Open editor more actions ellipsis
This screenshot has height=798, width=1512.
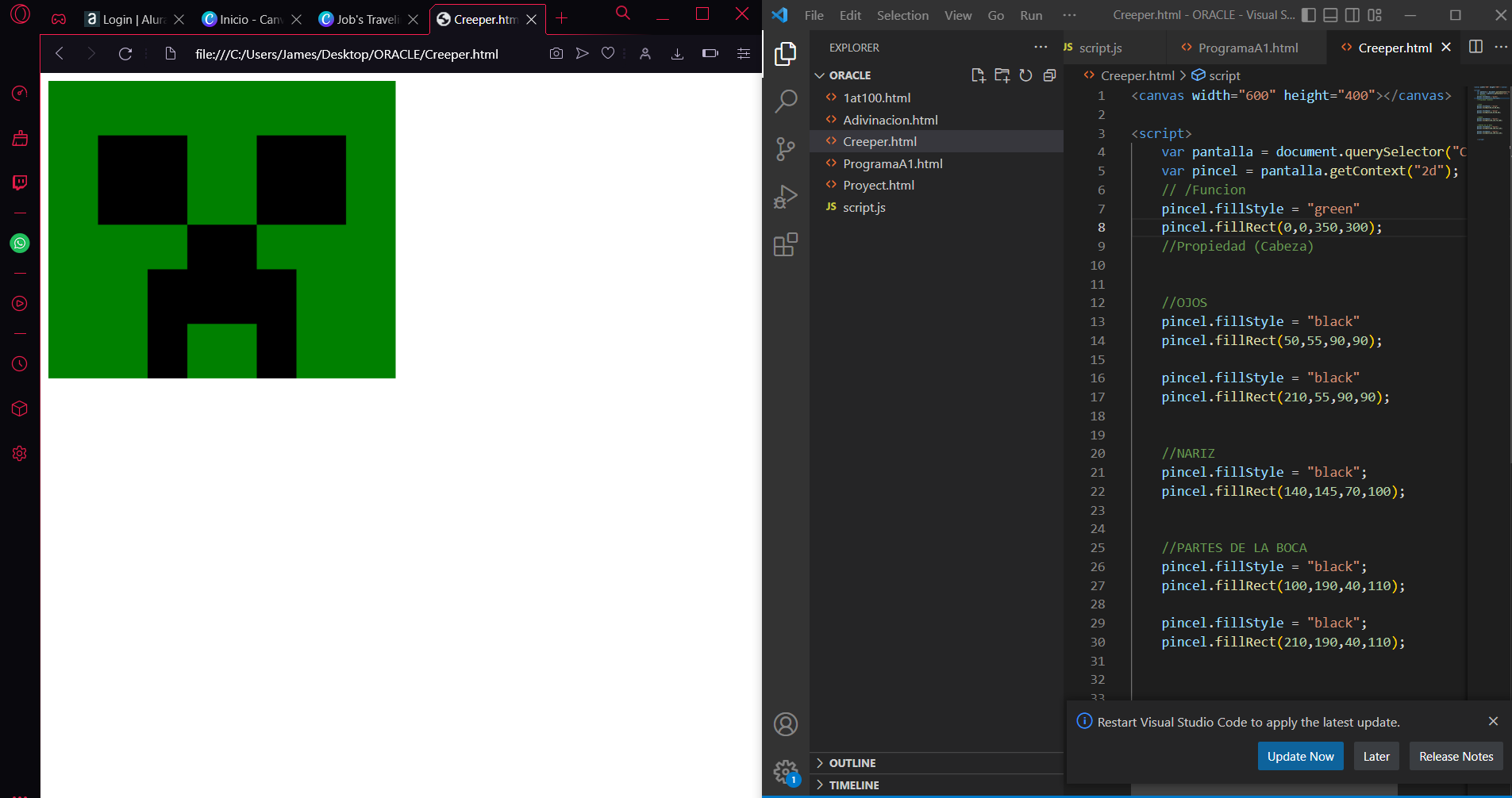(x=1501, y=47)
